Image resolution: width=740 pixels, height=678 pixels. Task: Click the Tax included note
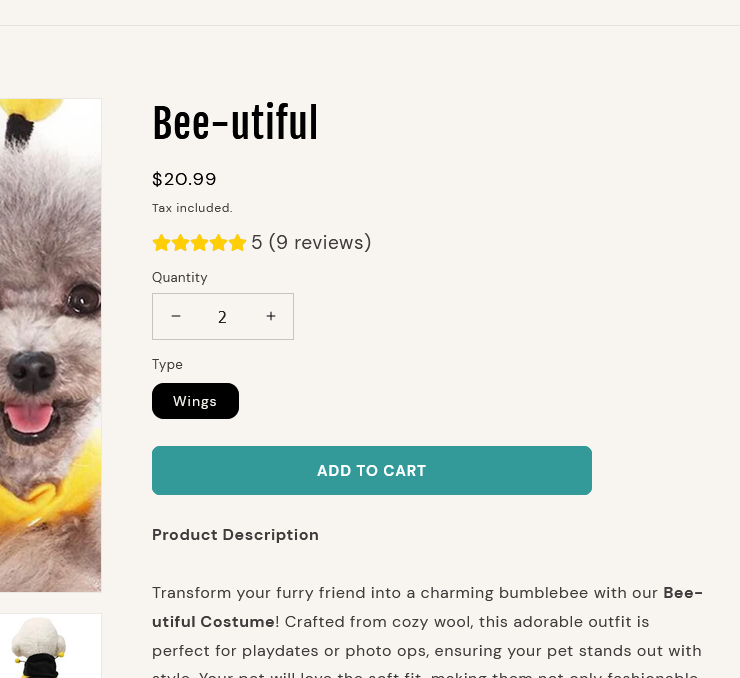[x=192, y=208]
